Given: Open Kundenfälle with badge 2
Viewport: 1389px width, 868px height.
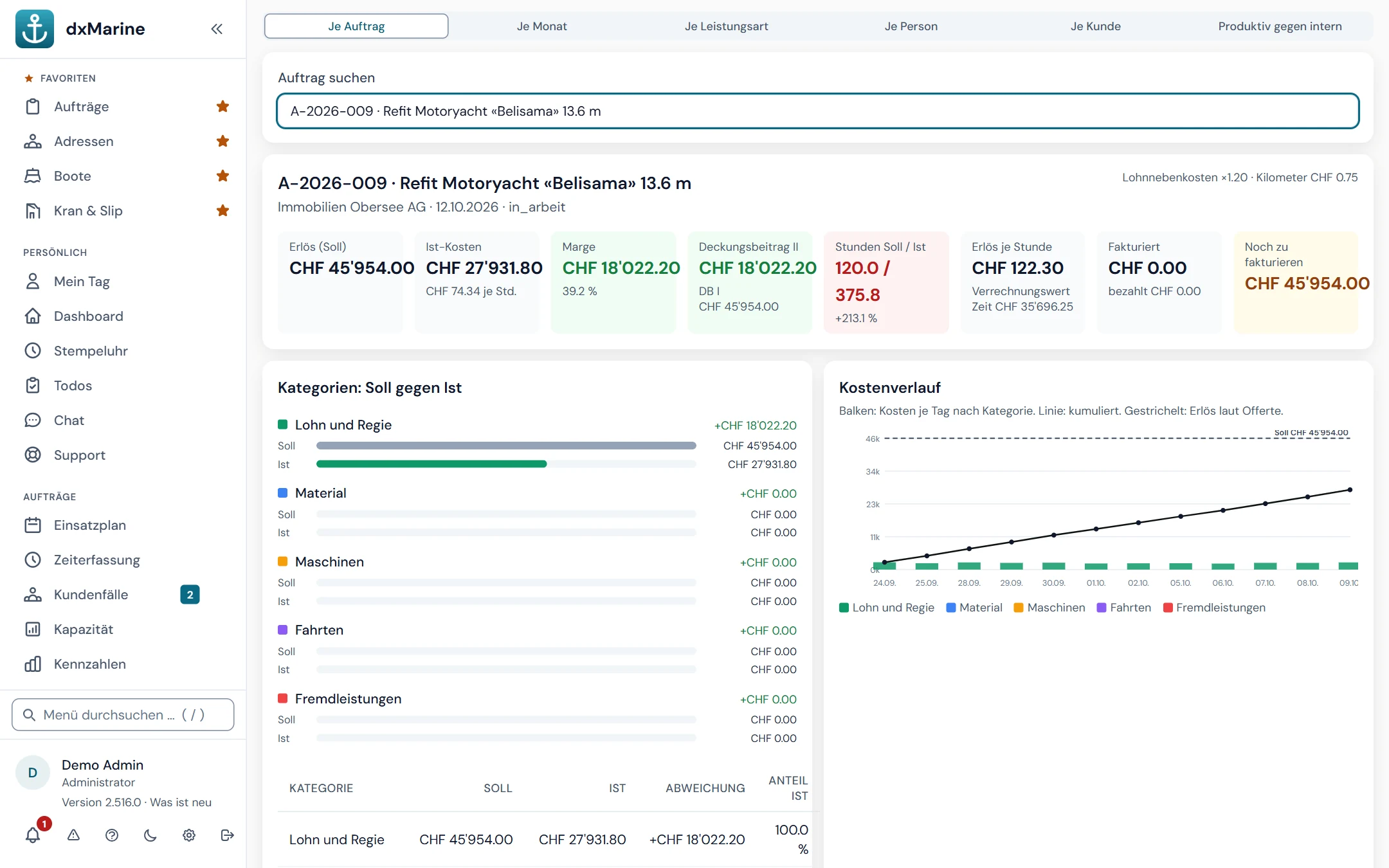Looking at the screenshot, I should coord(123,595).
